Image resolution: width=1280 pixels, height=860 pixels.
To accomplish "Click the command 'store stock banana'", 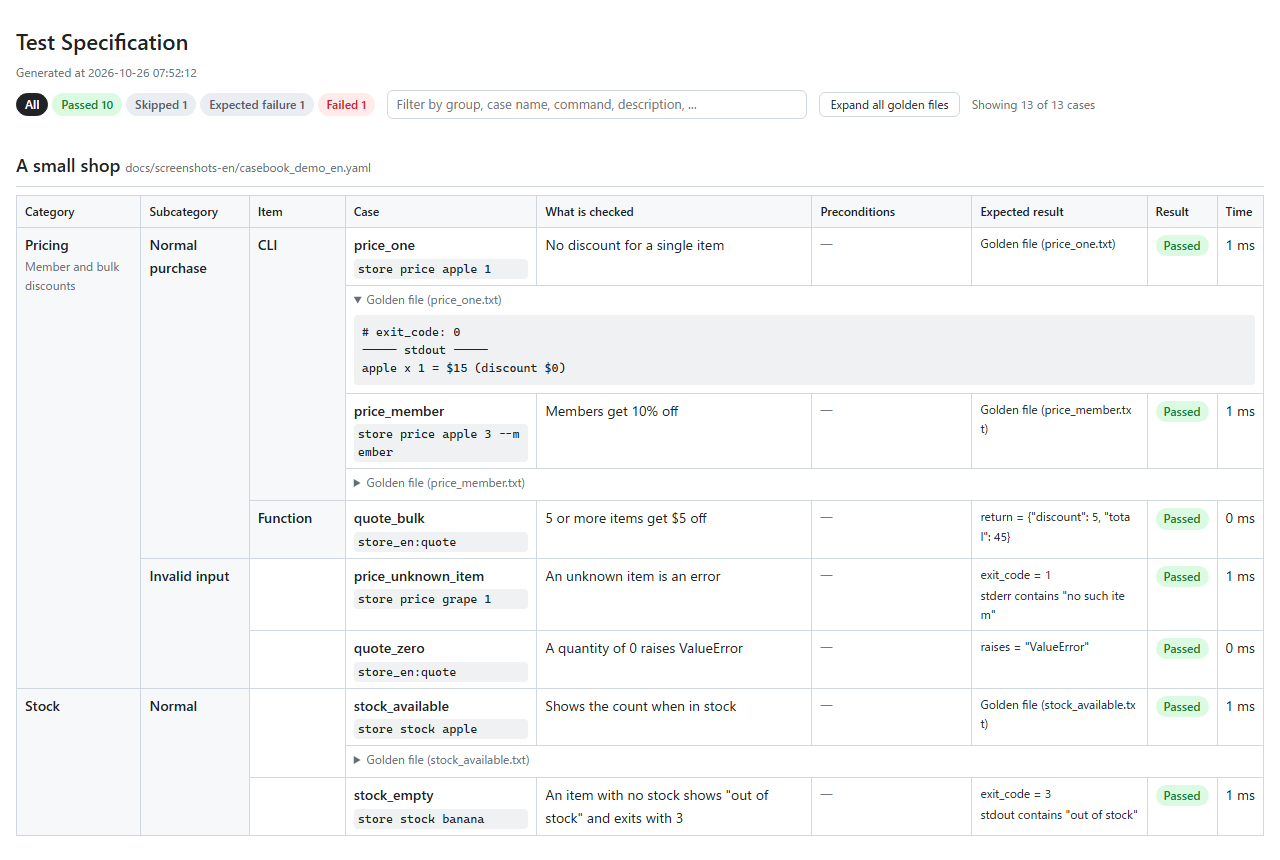I will point(441,819).
